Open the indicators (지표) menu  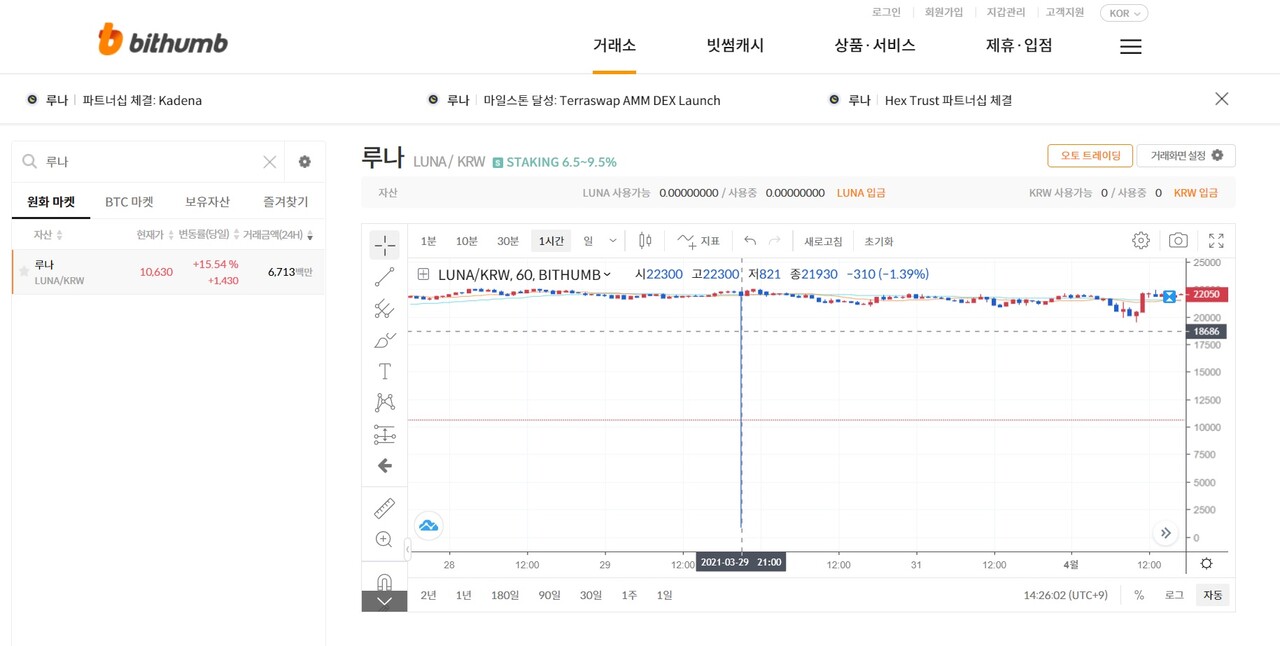point(698,241)
